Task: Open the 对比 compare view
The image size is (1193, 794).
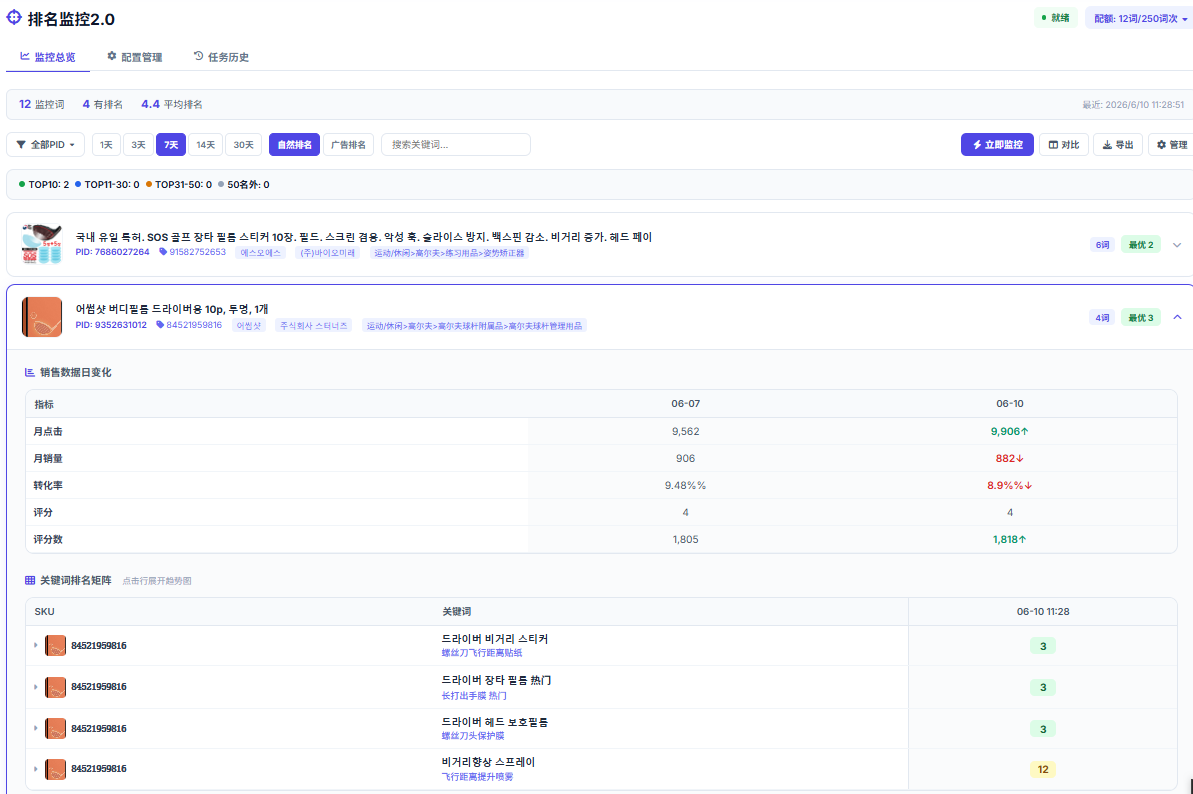Action: tap(1064, 145)
